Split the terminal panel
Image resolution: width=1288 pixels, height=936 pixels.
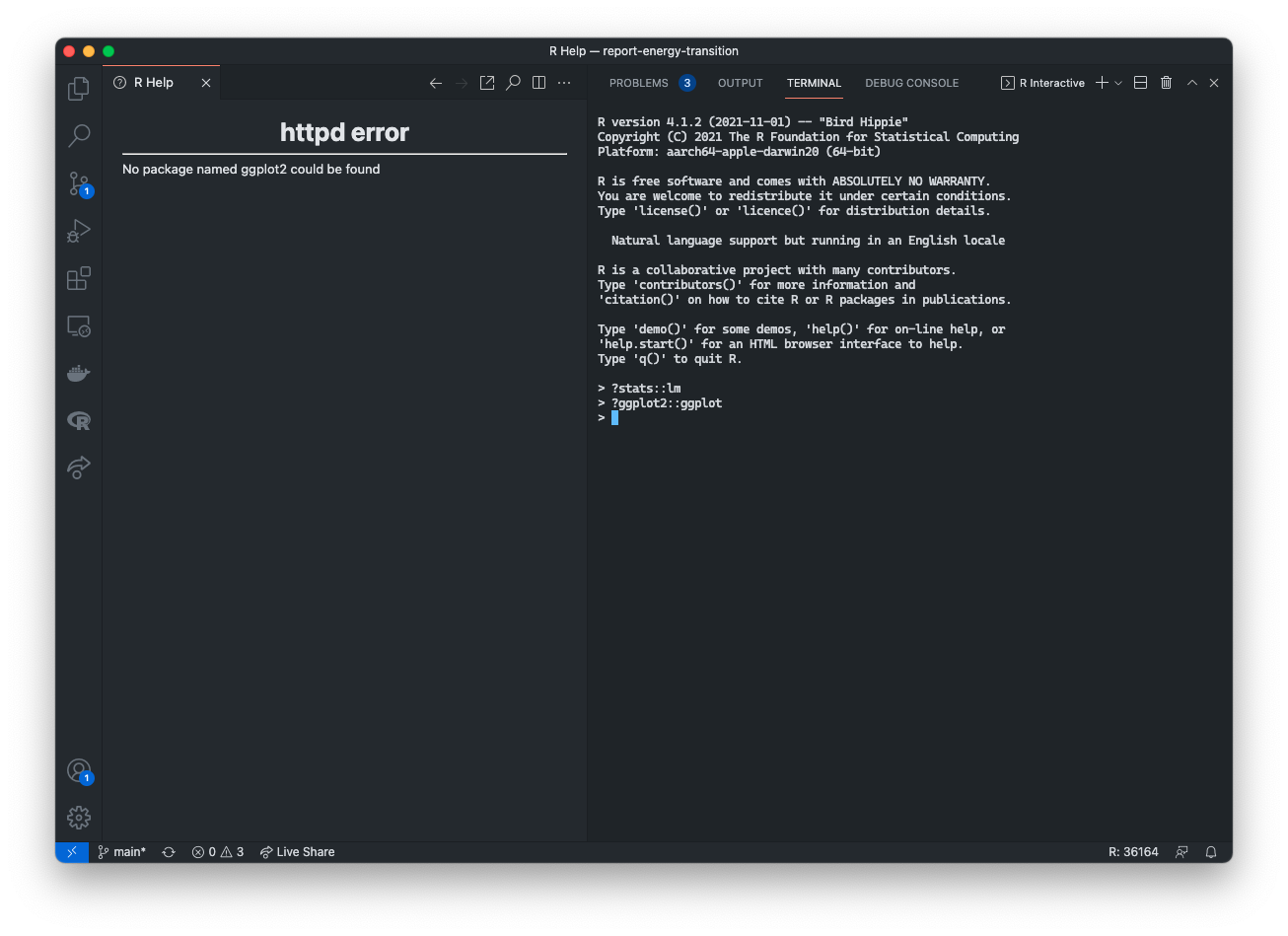click(1140, 83)
